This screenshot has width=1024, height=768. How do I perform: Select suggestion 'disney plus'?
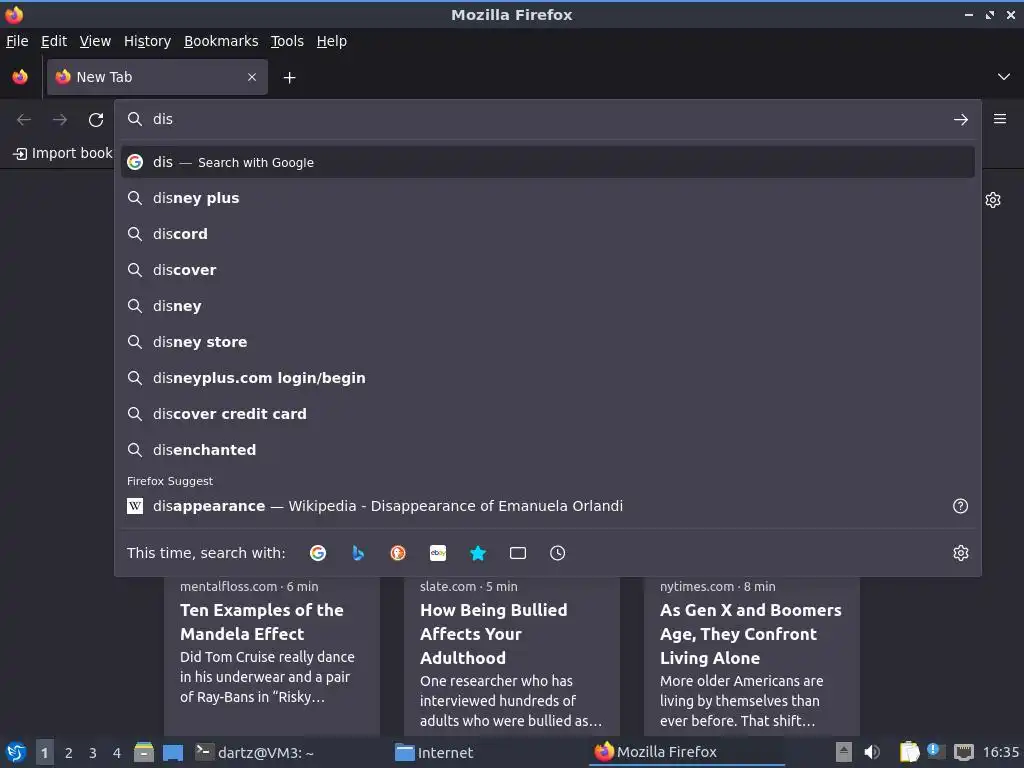coord(547,198)
